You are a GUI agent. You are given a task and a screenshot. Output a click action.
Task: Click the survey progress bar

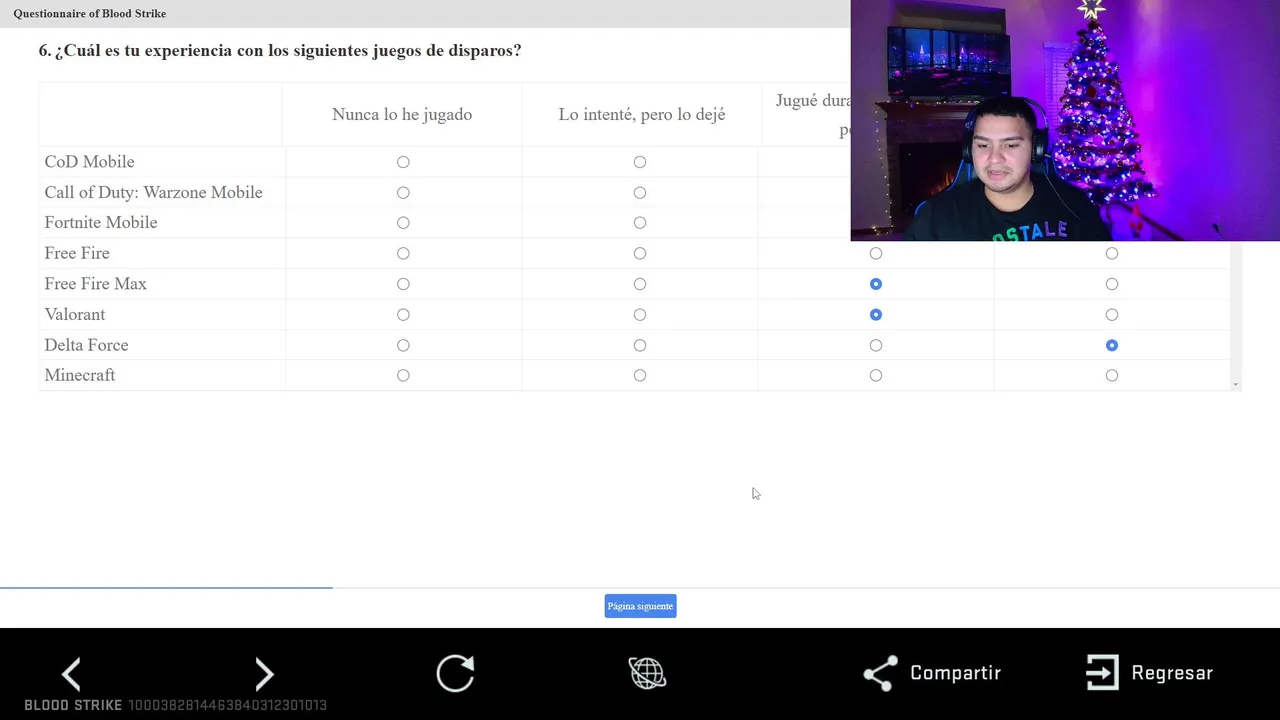640,587
